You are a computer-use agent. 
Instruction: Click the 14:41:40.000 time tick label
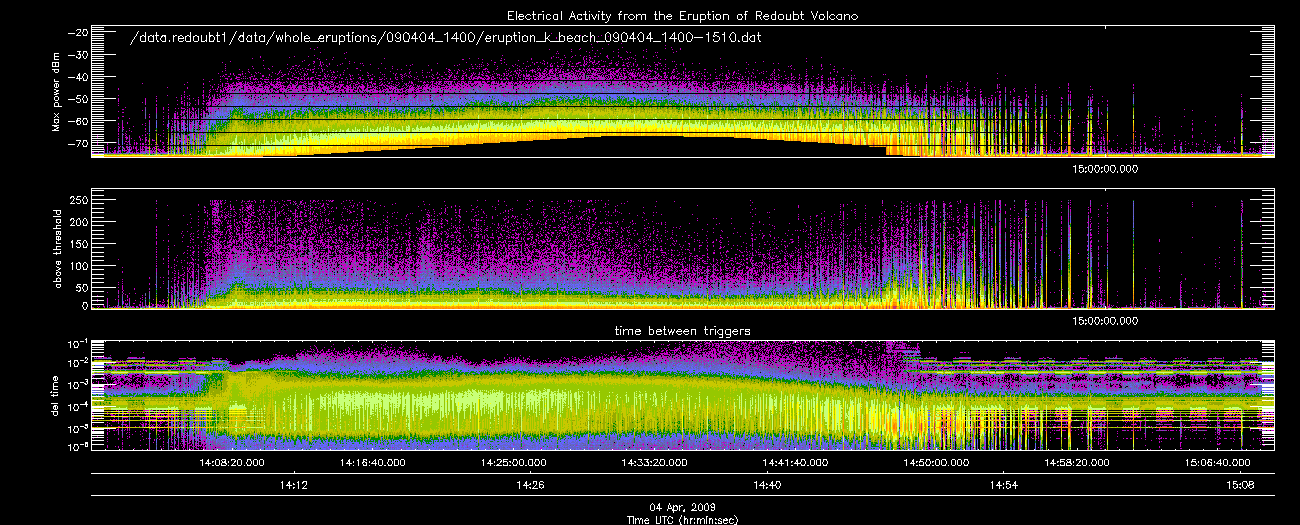[795, 462]
